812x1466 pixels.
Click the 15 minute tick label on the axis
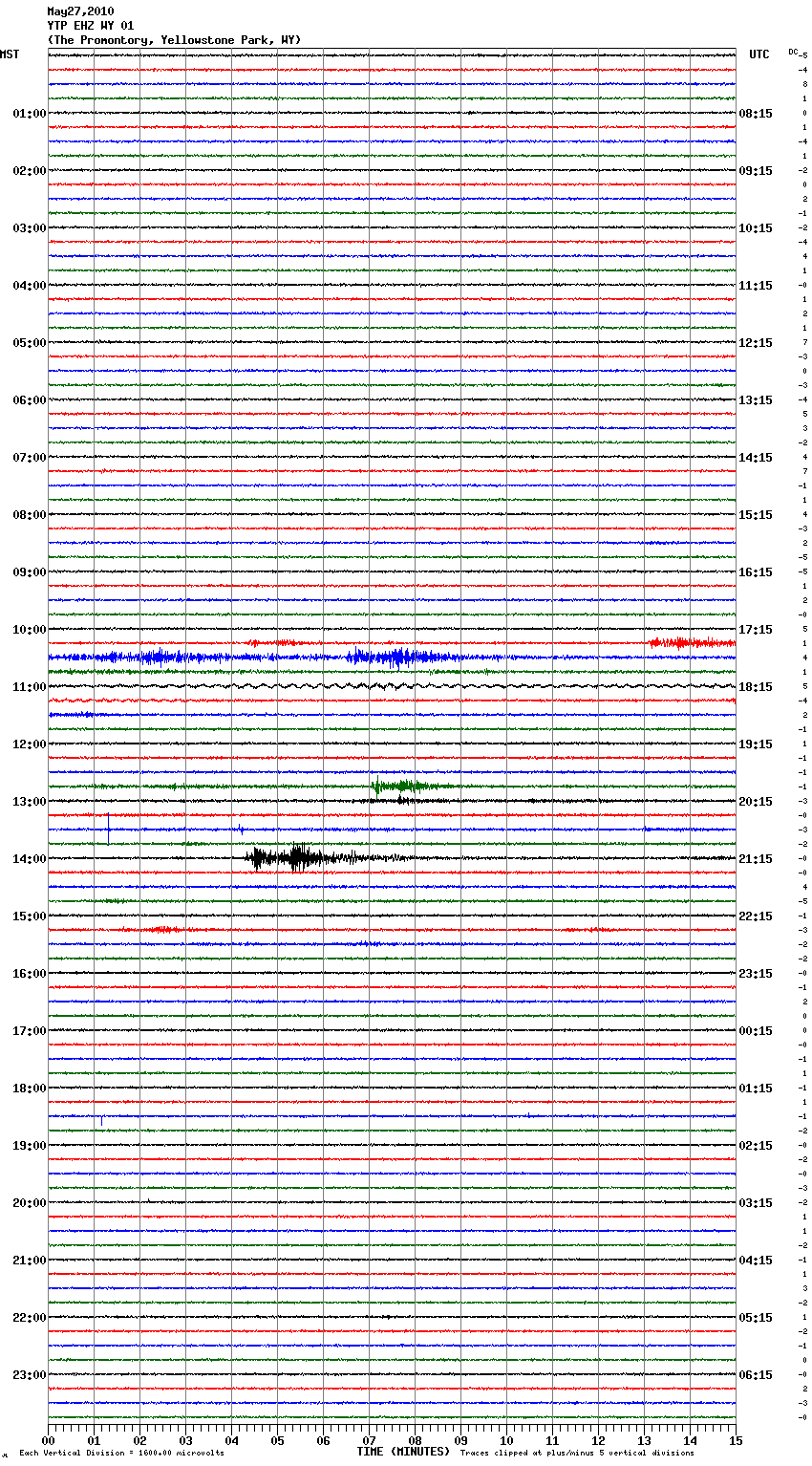click(735, 1441)
